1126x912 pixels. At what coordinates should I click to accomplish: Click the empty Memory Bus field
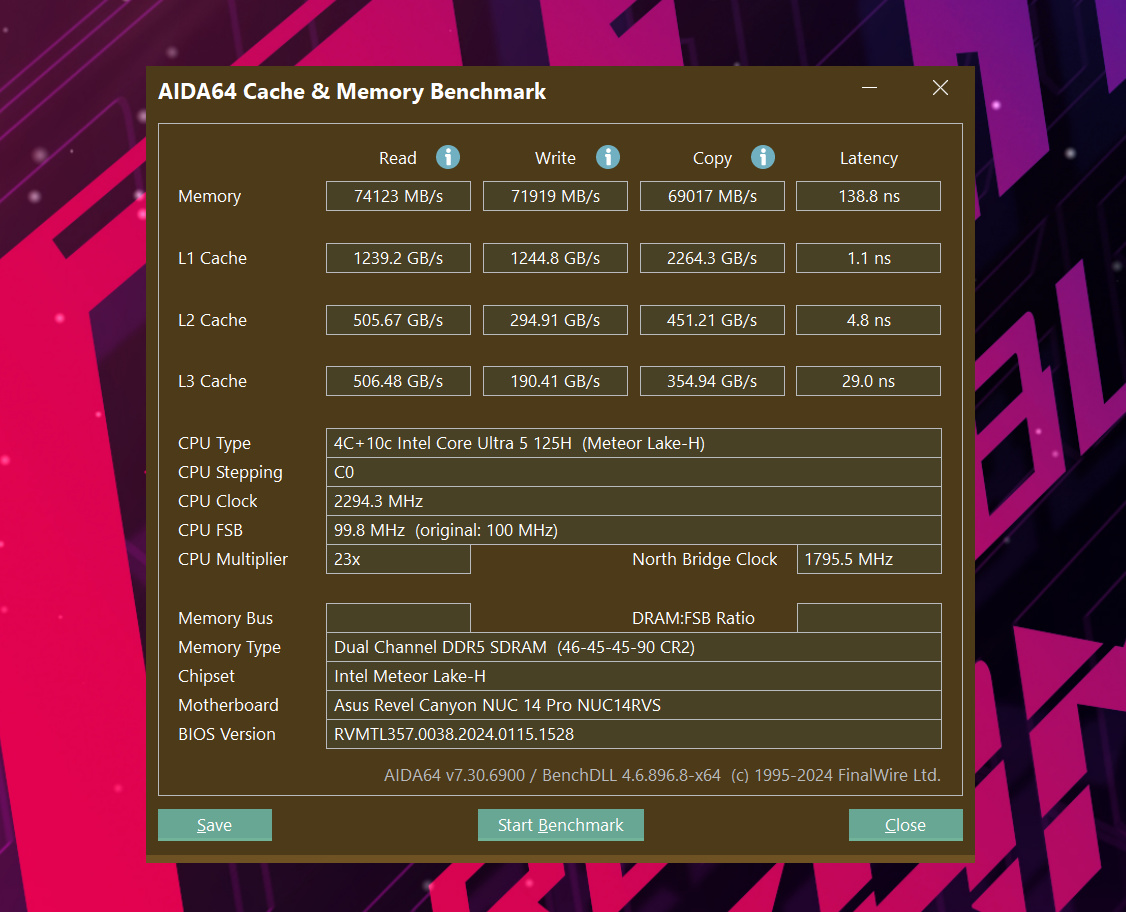[399, 618]
